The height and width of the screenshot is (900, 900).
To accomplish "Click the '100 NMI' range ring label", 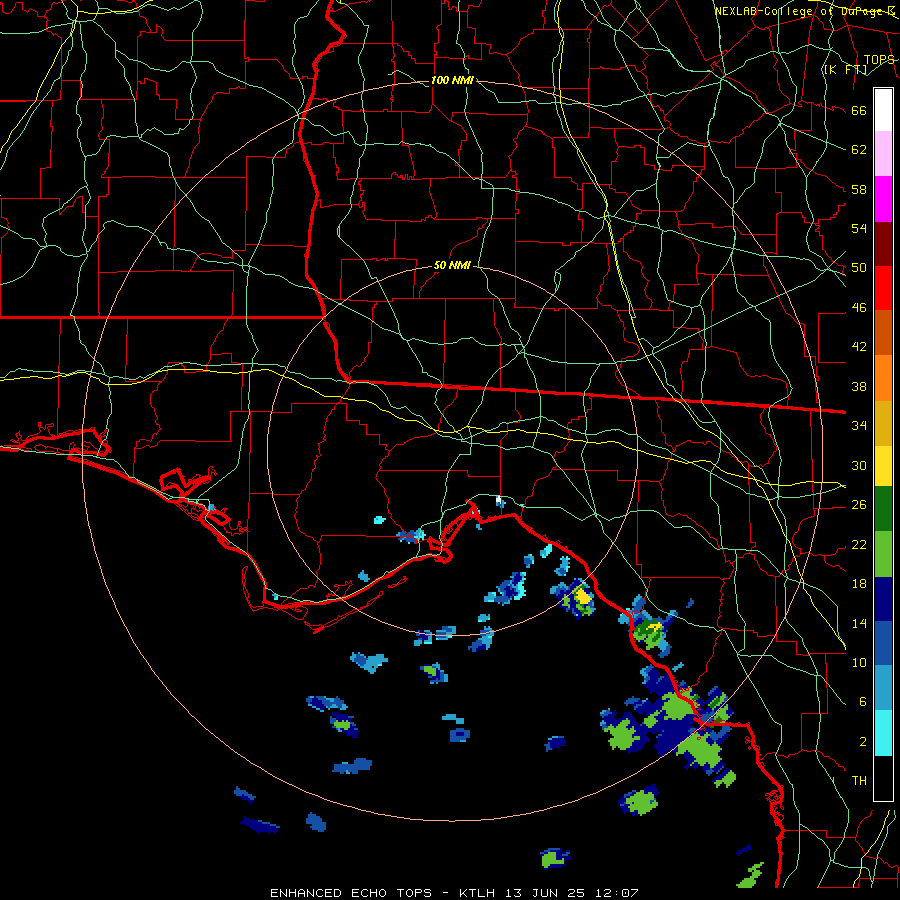I will (x=452, y=80).
